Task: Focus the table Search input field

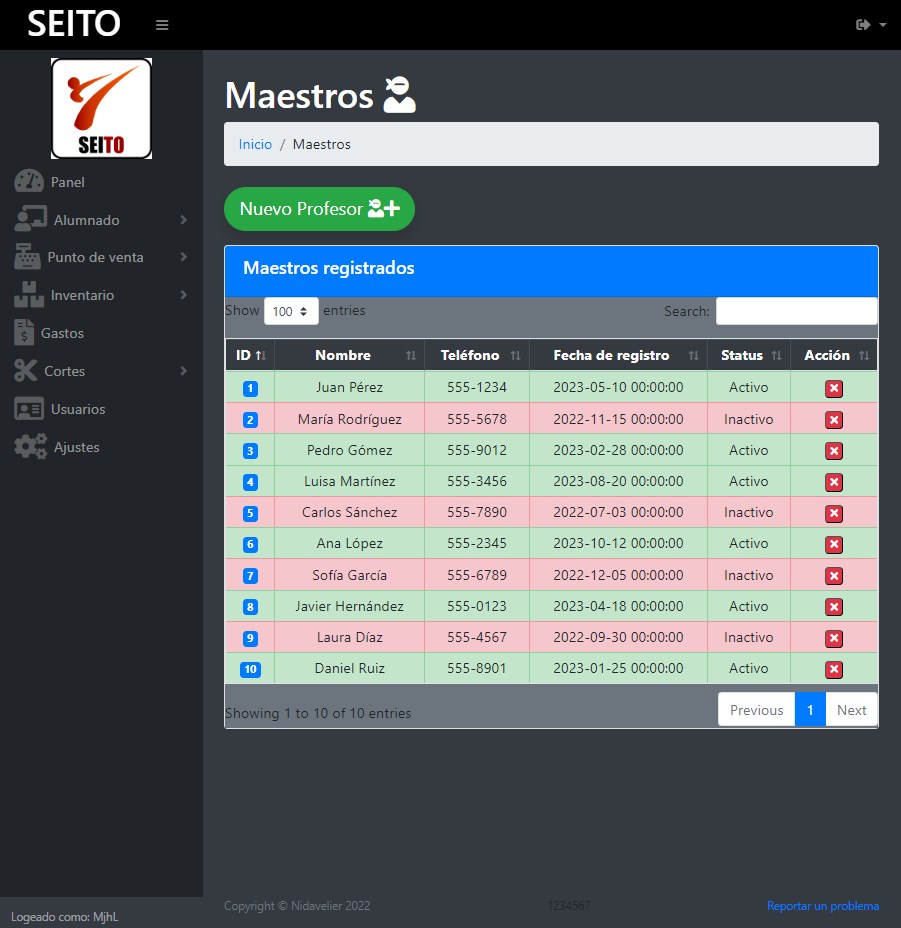Action: 796,311
